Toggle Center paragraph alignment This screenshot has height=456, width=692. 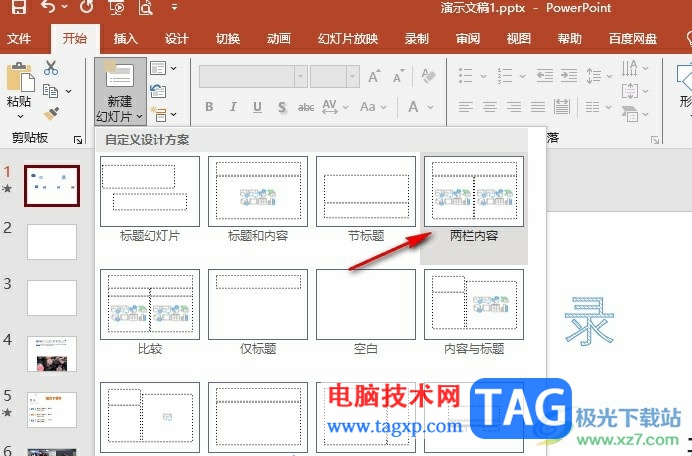pos(490,106)
